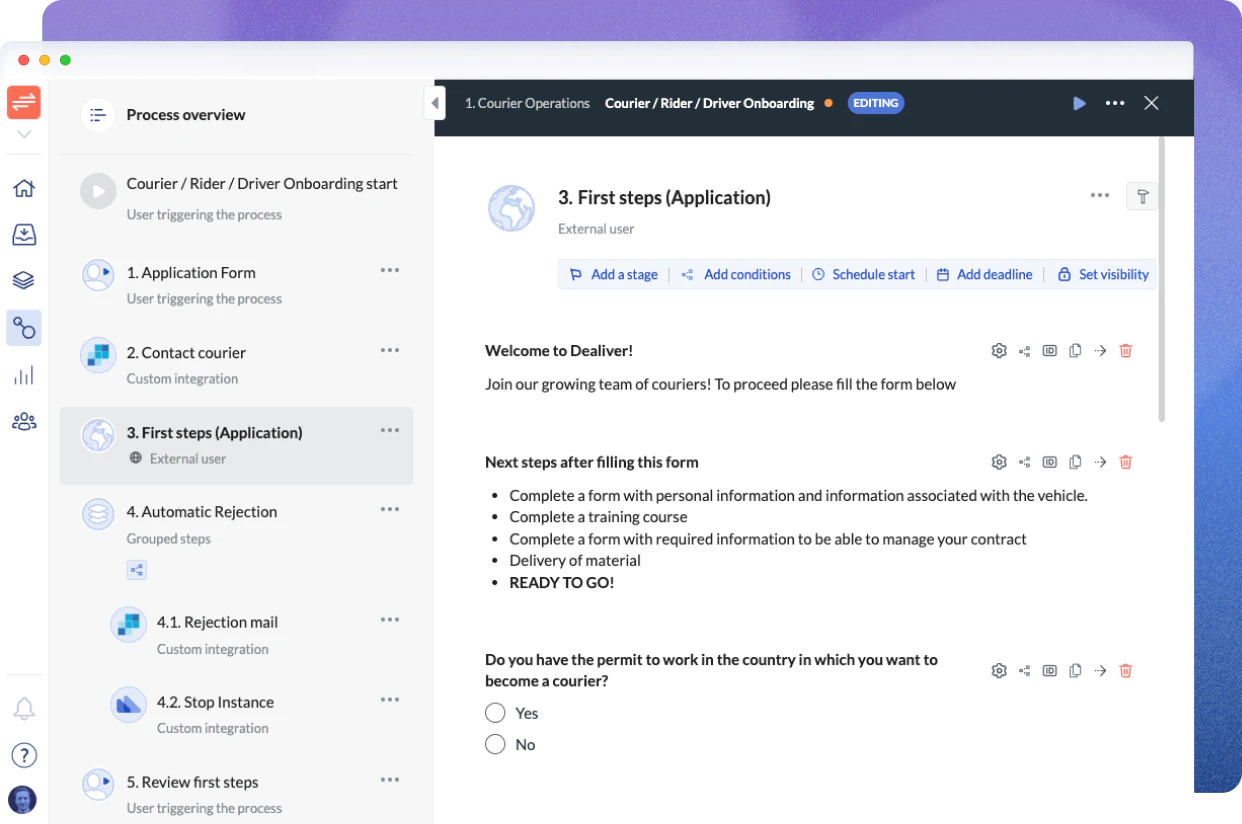Screen dimensions: 1242x824
Task: Duplicate the Welcome to Dealiver block
Action: 1075,351
